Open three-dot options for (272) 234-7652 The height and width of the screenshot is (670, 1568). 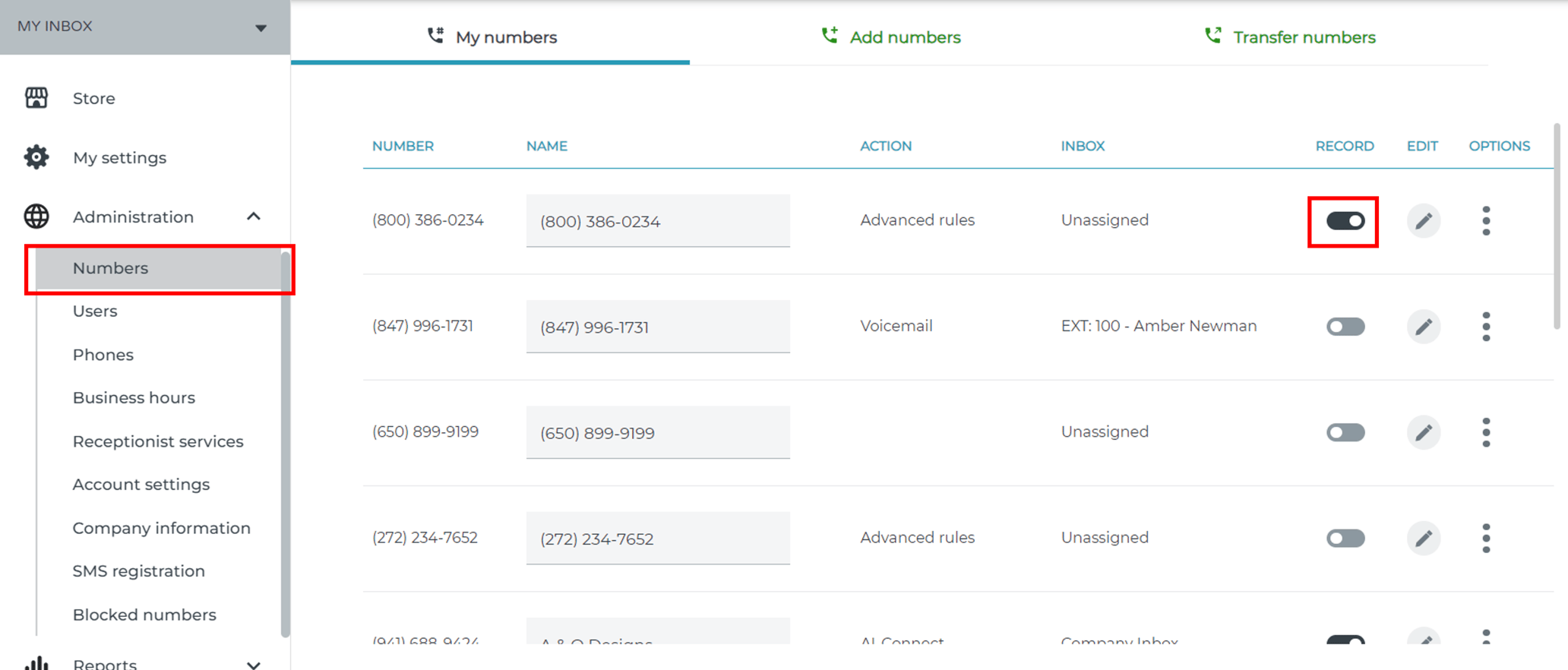[x=1486, y=538]
